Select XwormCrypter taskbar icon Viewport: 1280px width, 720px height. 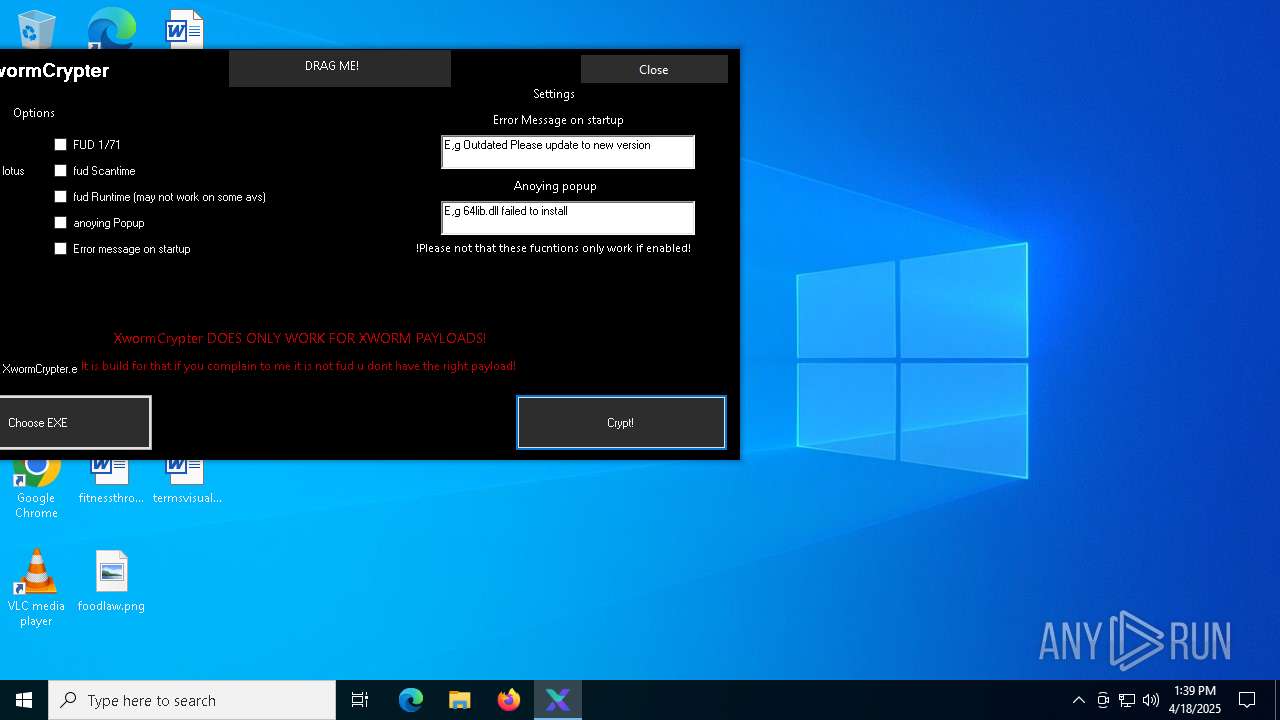coord(558,700)
